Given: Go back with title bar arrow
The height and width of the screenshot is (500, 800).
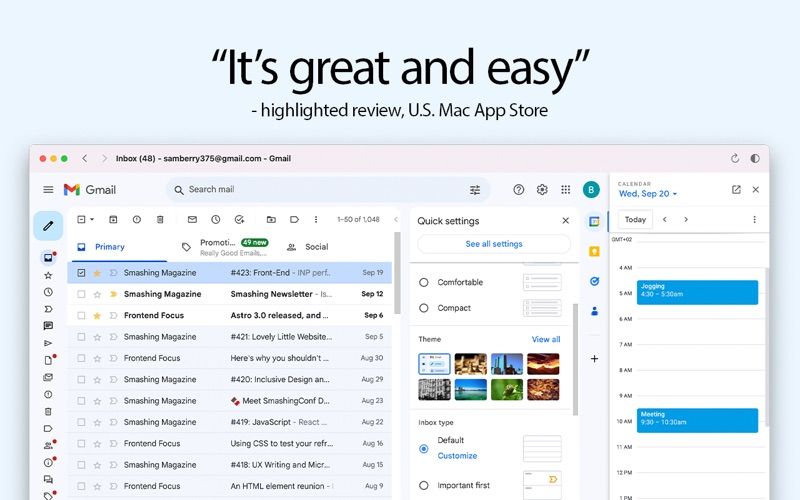Looking at the screenshot, I should (85, 159).
